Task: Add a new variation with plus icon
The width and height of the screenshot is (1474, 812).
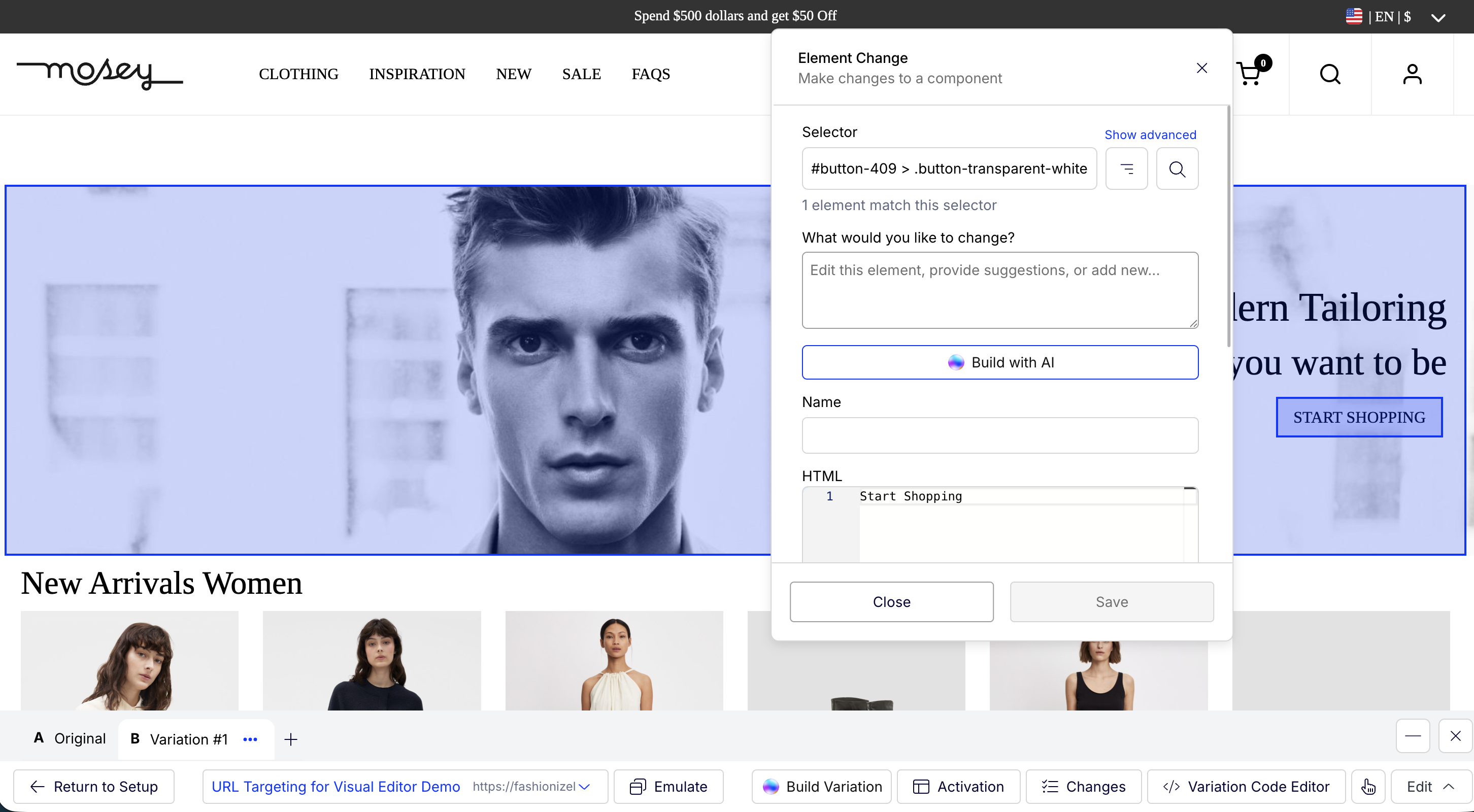Action: (291, 739)
